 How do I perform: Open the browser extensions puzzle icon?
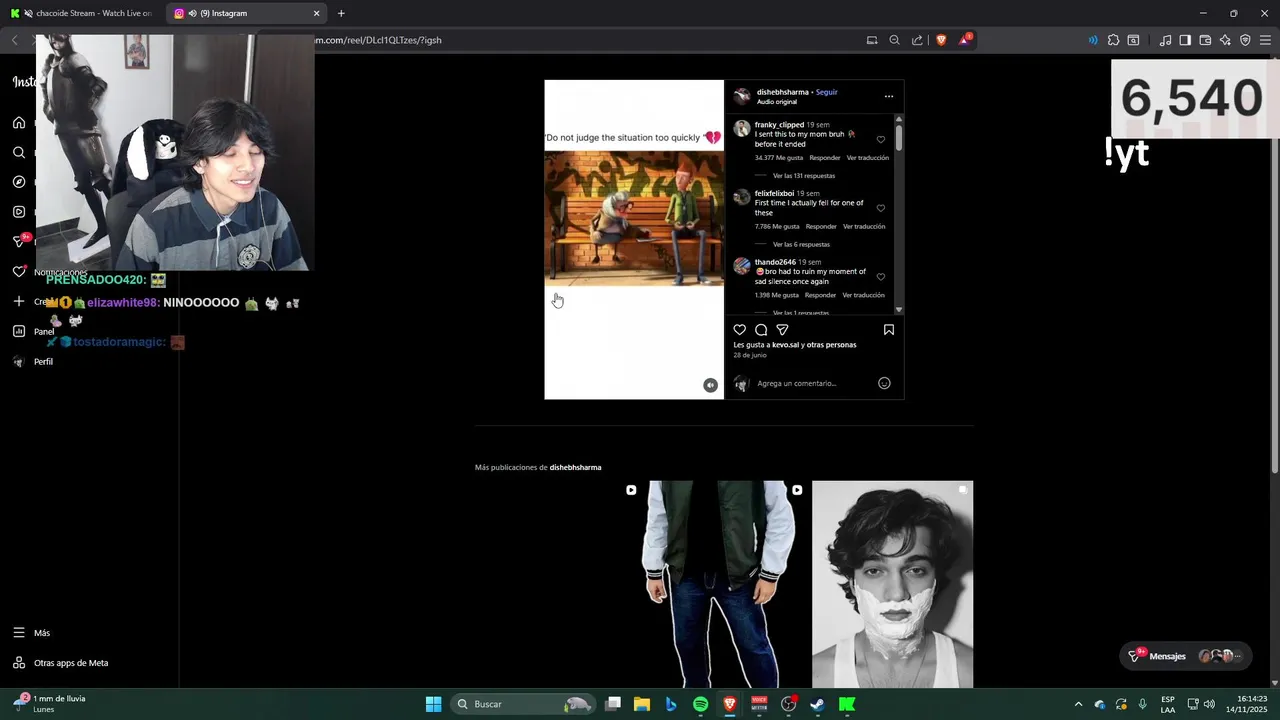coord(1113,40)
